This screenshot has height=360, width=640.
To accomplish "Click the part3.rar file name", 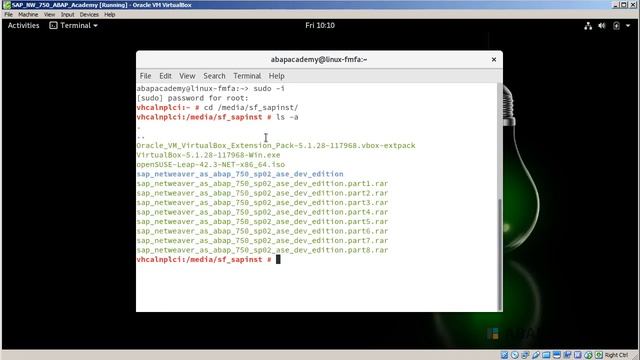I will 262,202.
